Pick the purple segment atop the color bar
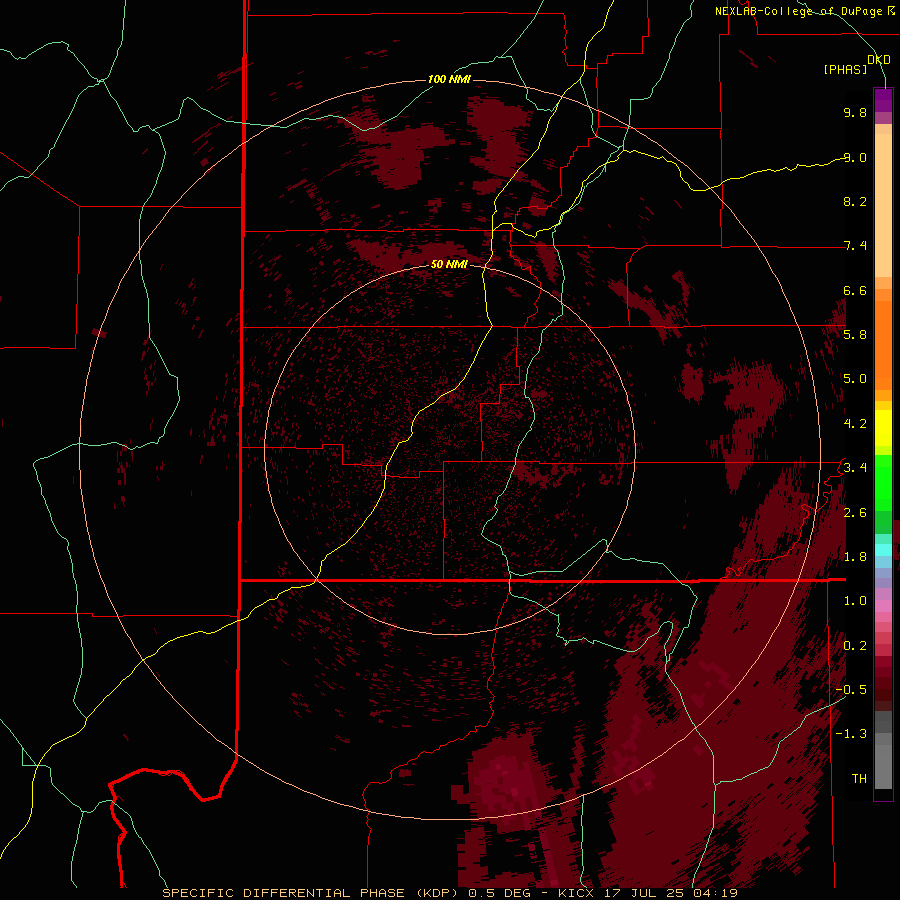Viewport: 900px width, 900px height. pos(883,100)
